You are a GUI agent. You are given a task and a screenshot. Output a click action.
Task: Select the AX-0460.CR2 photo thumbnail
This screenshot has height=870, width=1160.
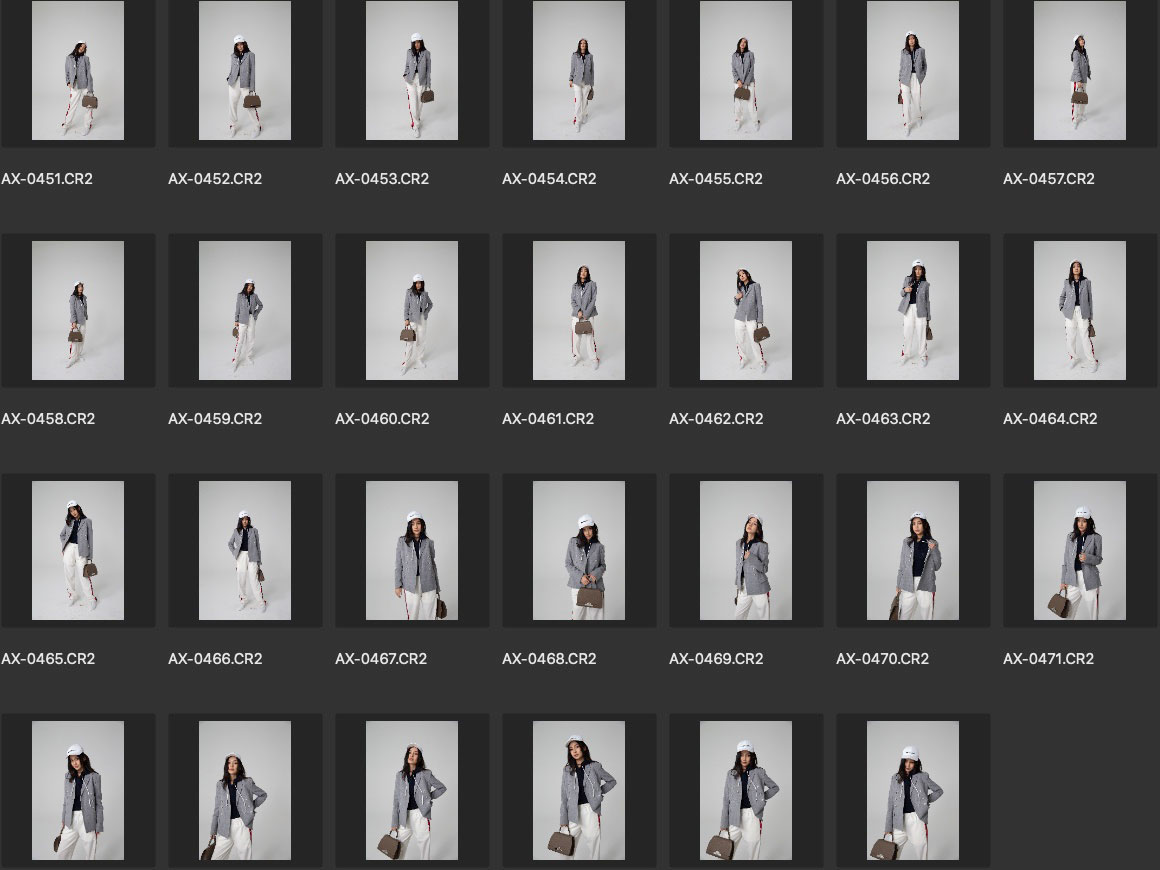(x=412, y=310)
